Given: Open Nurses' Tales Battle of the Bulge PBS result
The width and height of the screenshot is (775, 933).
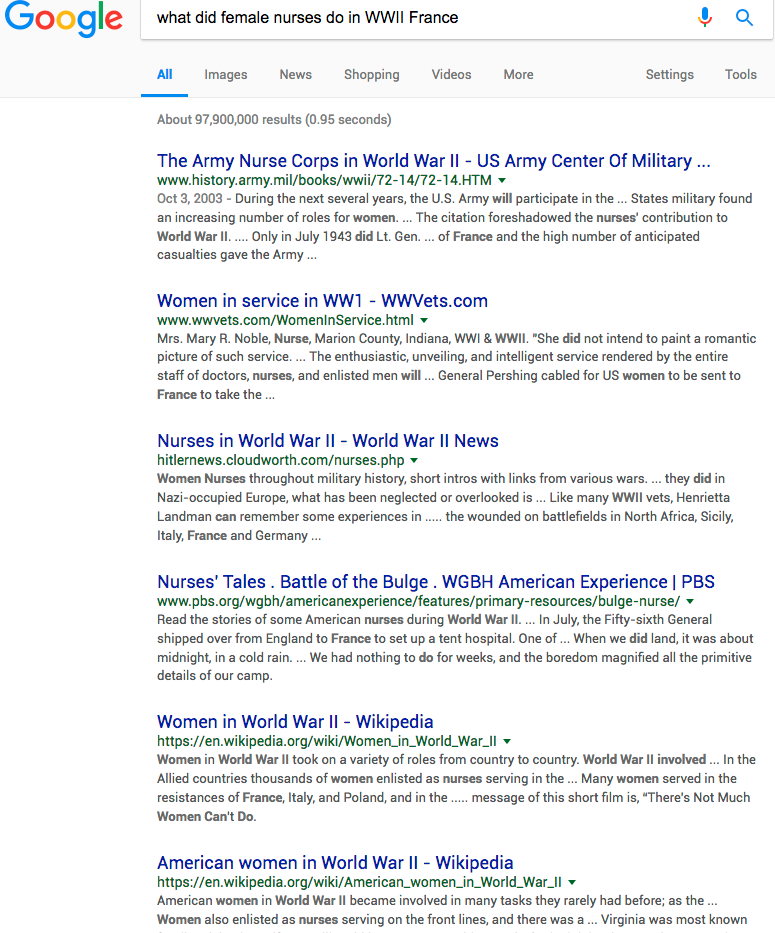Looking at the screenshot, I should [x=436, y=581].
